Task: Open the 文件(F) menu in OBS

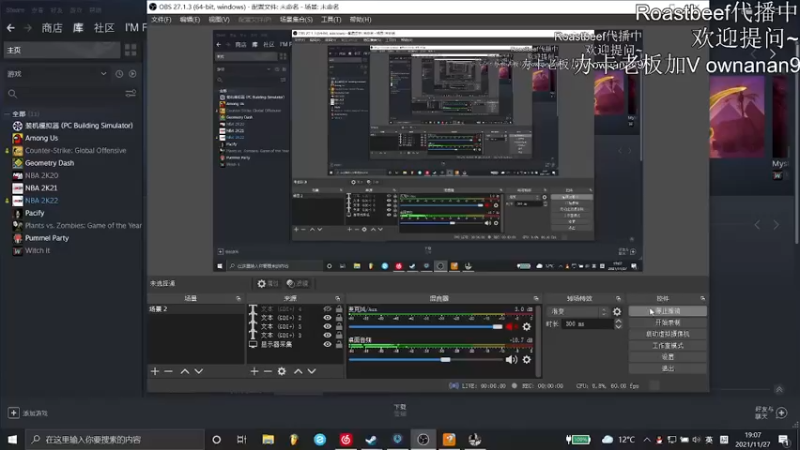Action: (x=161, y=19)
